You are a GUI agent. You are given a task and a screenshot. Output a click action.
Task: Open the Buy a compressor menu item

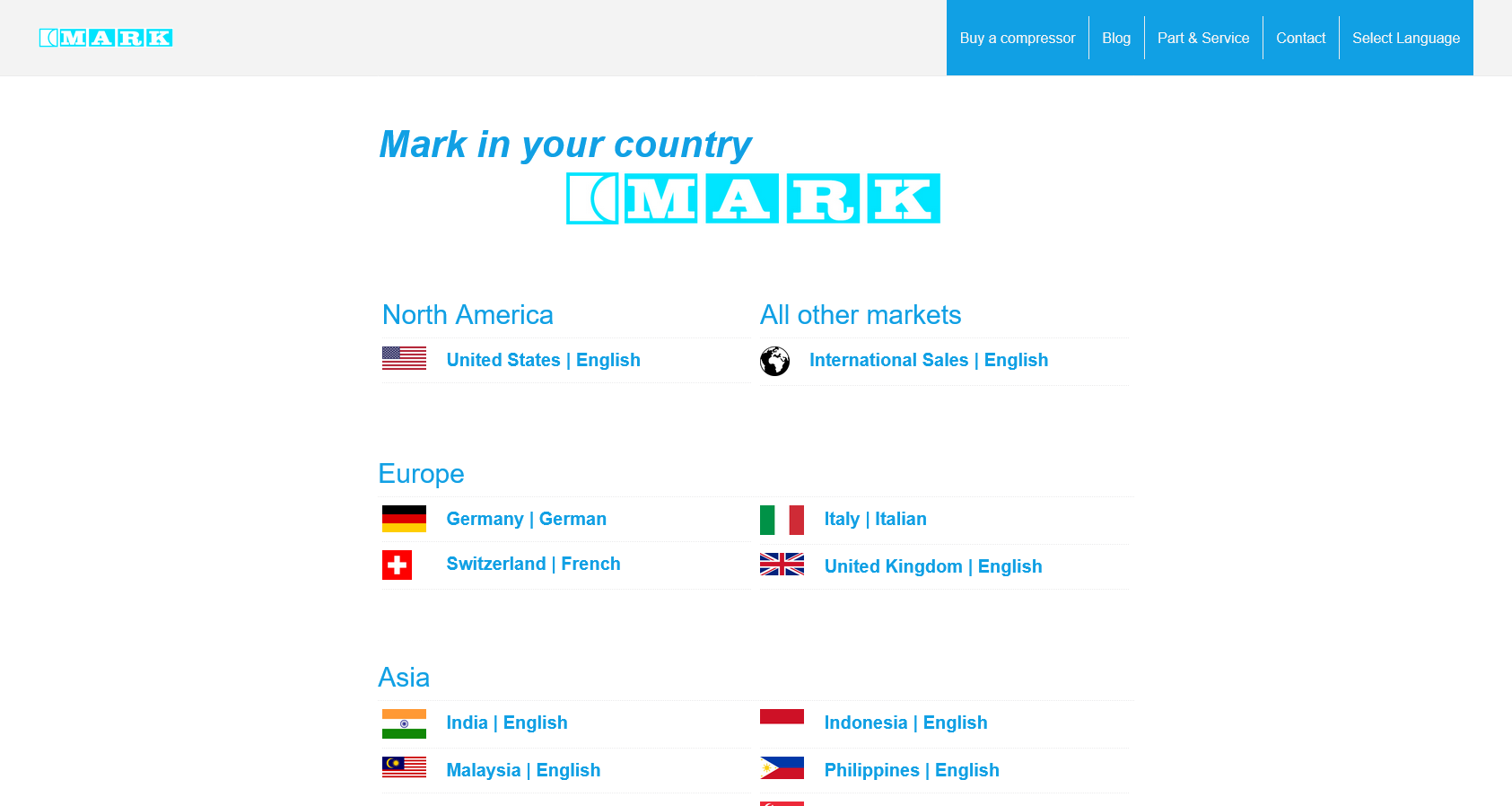(x=1018, y=38)
